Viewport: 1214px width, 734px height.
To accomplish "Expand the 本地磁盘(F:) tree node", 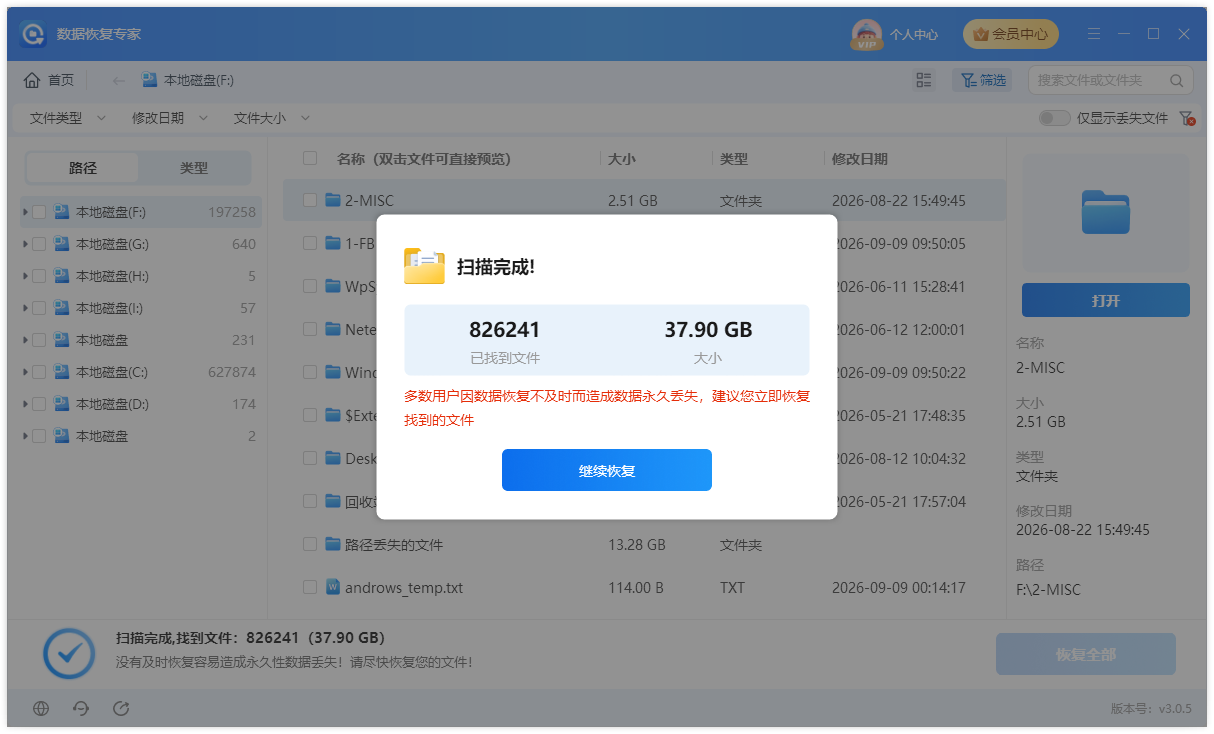I will (x=24, y=212).
